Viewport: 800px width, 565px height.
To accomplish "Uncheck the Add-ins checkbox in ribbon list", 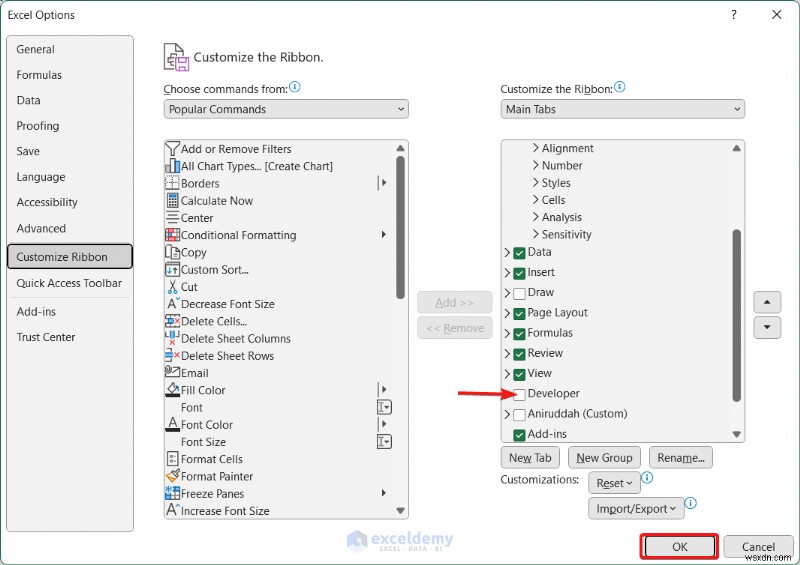I will coord(519,435).
